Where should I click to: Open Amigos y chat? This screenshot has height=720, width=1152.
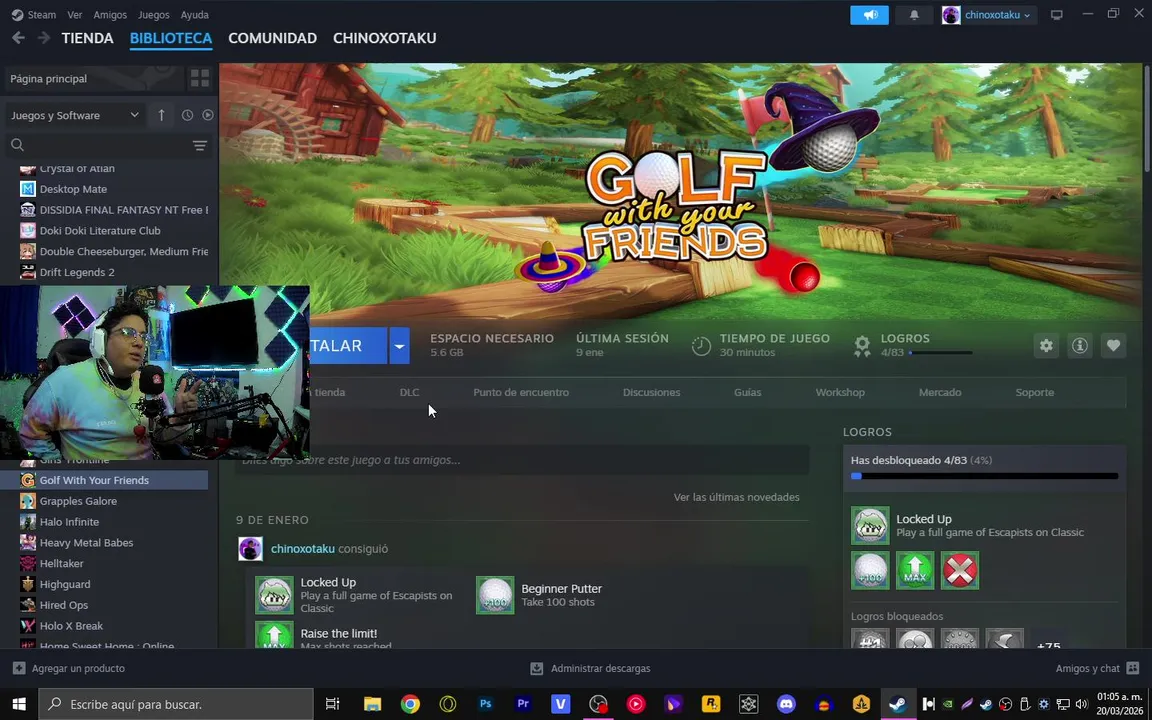point(1097,669)
